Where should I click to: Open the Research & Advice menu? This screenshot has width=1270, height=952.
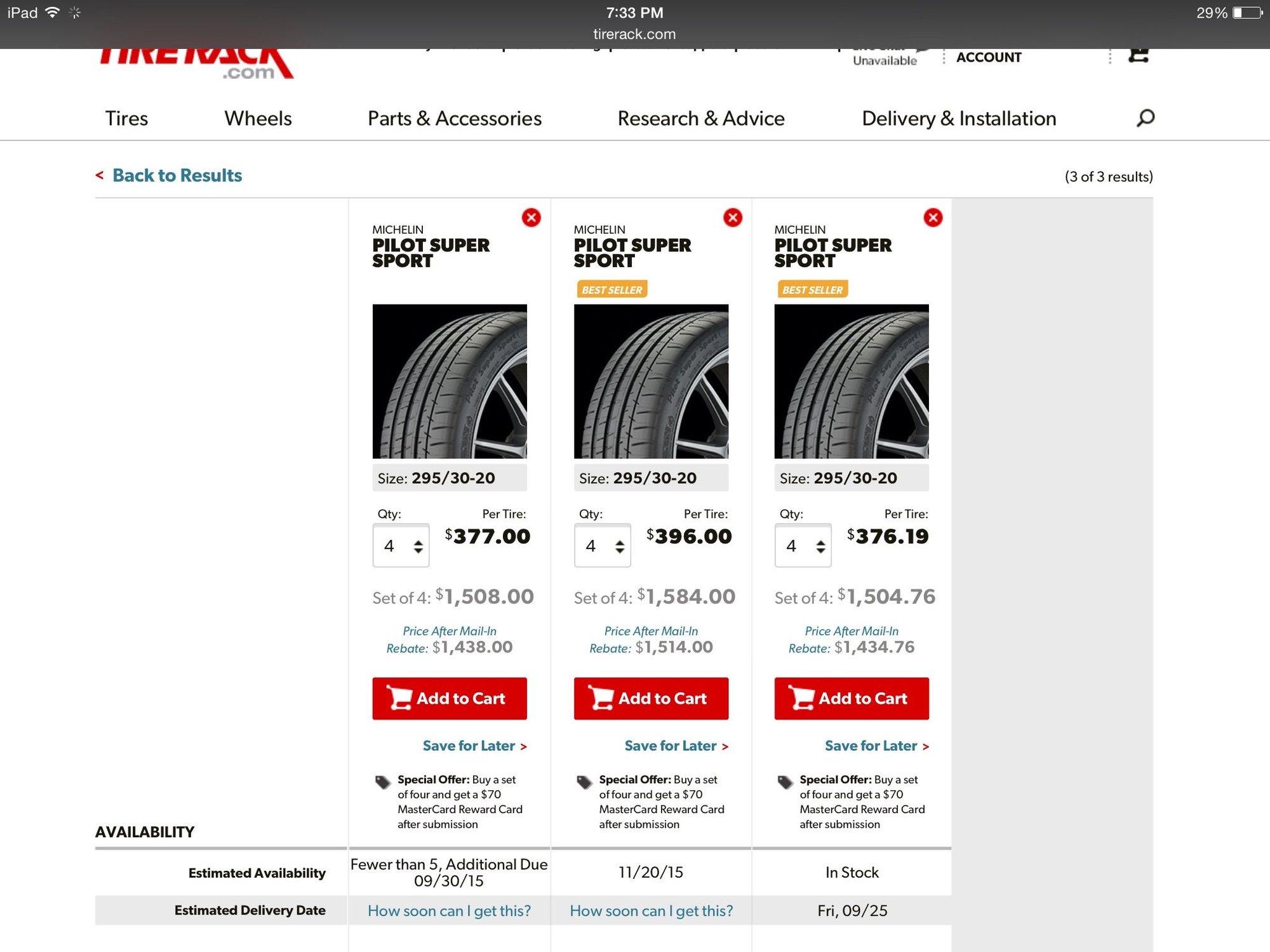point(701,119)
